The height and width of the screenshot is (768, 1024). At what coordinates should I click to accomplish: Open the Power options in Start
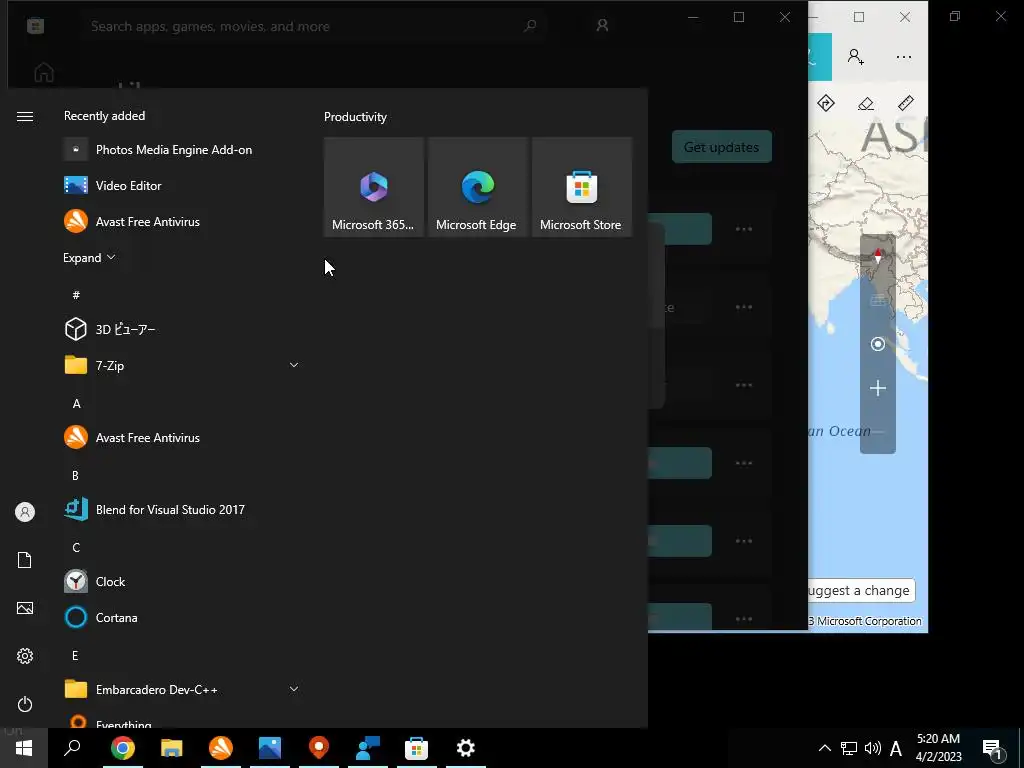point(25,704)
